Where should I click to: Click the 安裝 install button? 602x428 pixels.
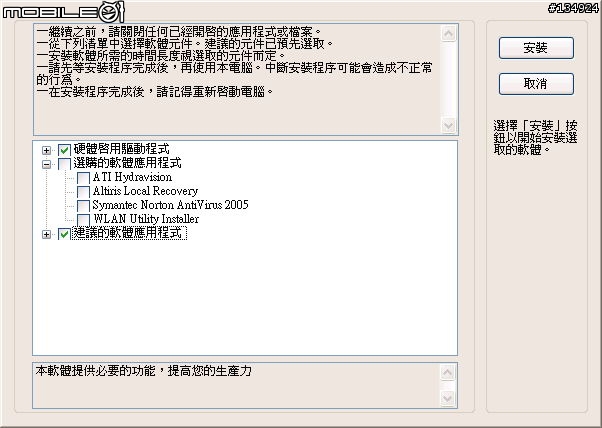pos(536,48)
